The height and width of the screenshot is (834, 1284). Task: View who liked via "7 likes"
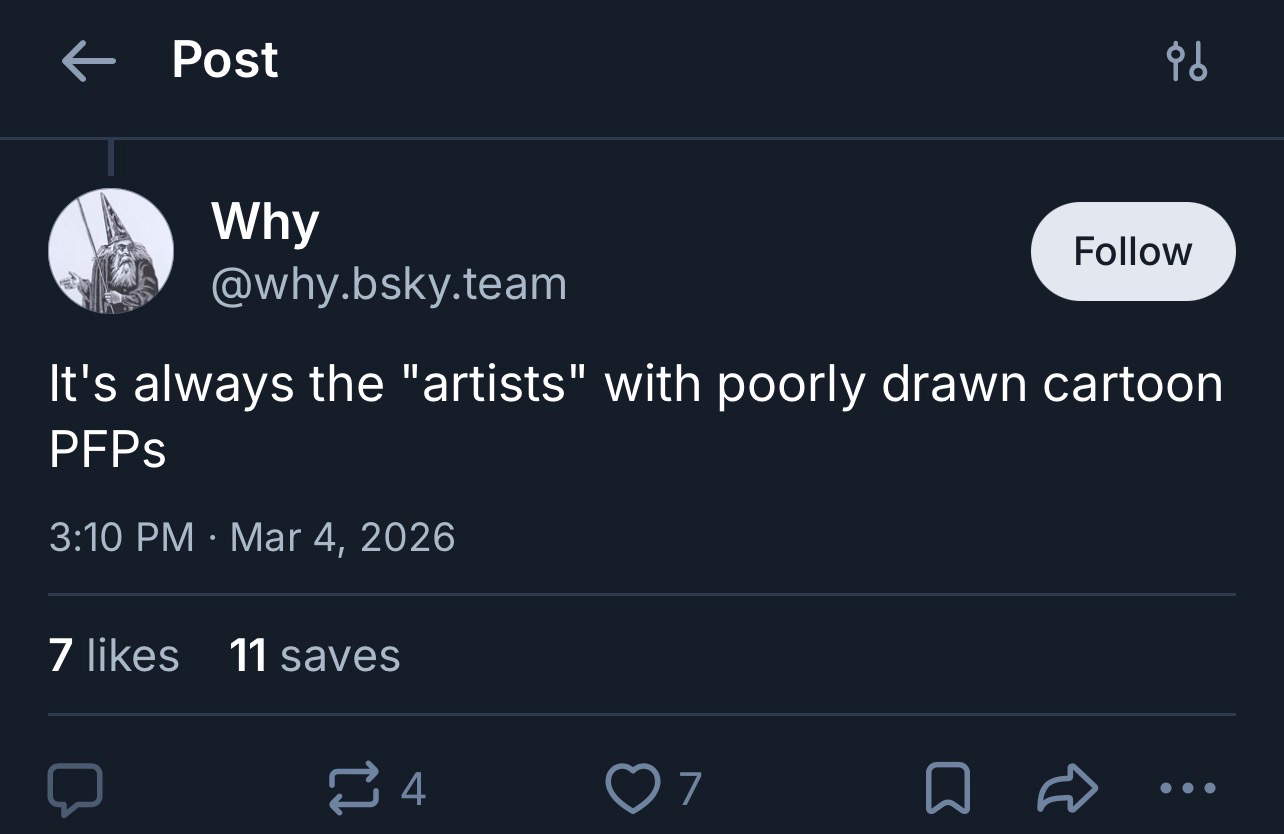tap(114, 655)
